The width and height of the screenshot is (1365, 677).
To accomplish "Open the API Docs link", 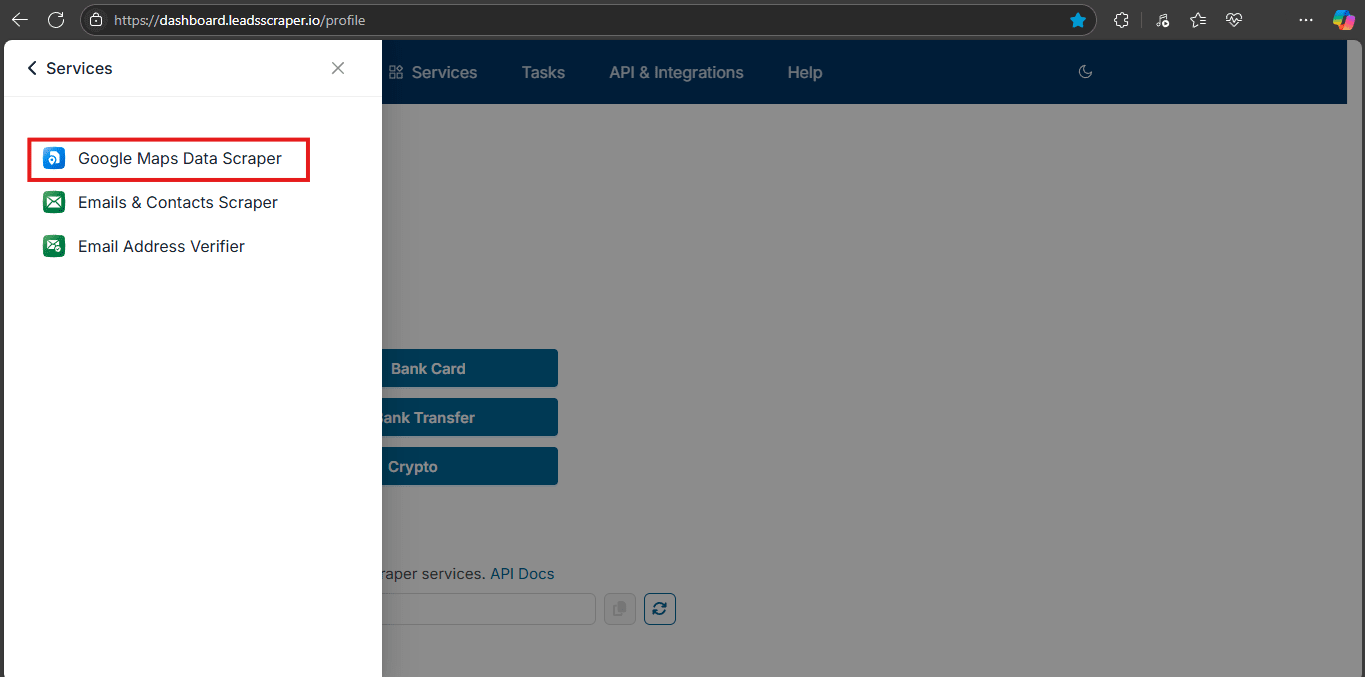I will (x=522, y=574).
